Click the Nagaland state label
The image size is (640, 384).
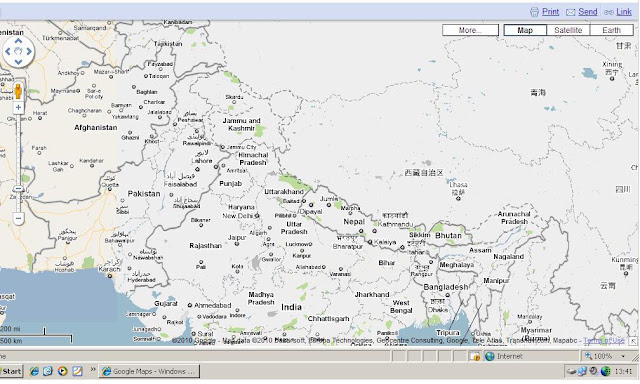coord(509,257)
